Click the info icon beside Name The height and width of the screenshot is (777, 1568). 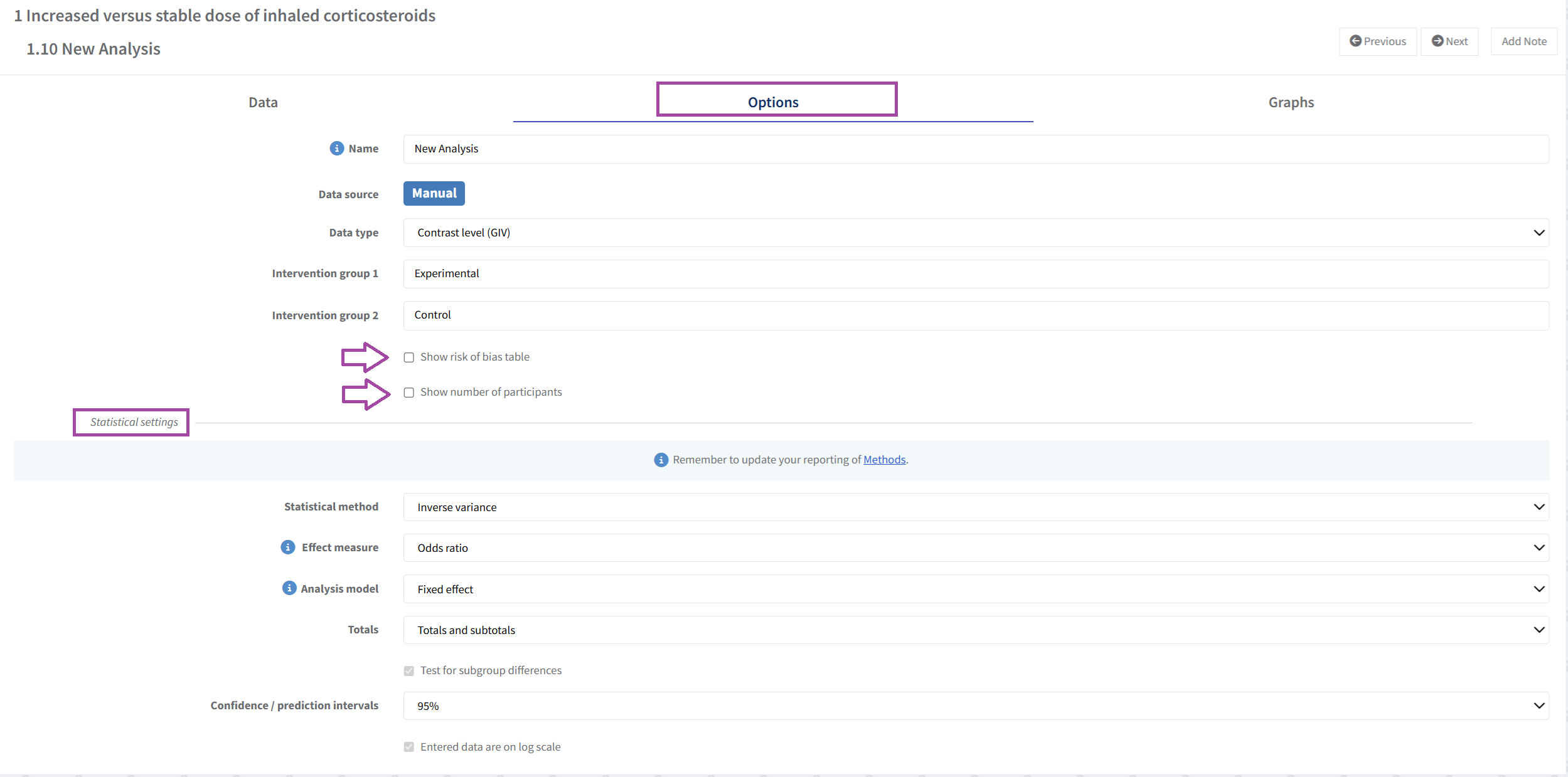(x=337, y=149)
